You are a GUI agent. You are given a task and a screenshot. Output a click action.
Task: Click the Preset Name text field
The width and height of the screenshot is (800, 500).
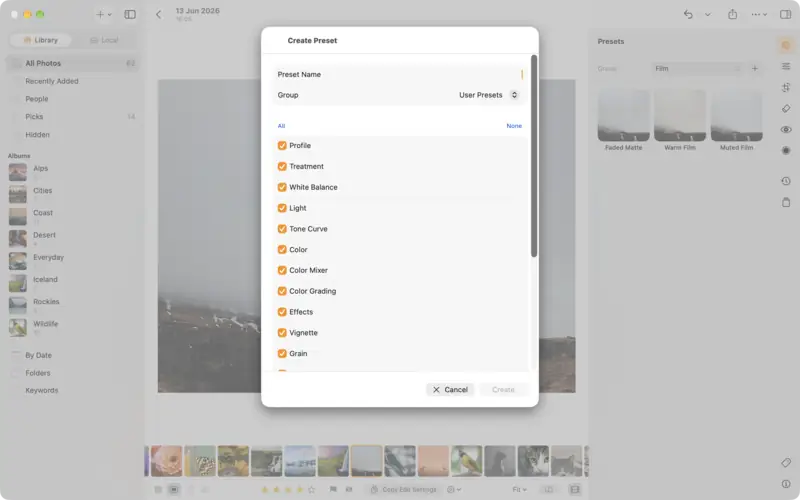point(400,74)
